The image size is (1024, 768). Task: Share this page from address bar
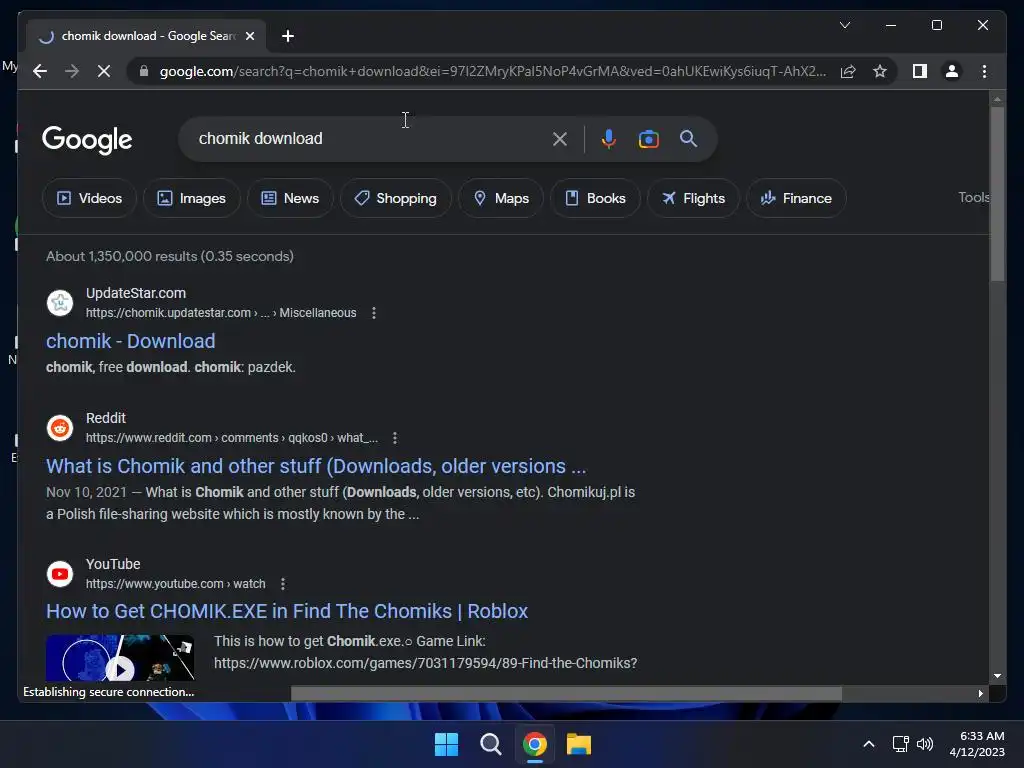[x=848, y=71]
